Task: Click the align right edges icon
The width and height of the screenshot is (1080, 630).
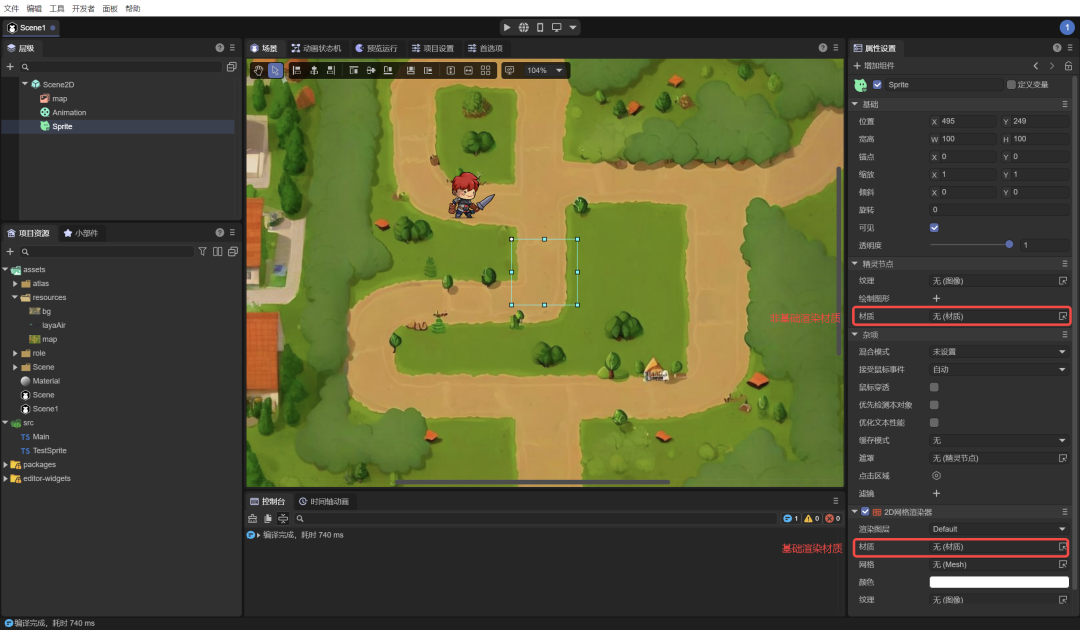Action: [x=331, y=70]
